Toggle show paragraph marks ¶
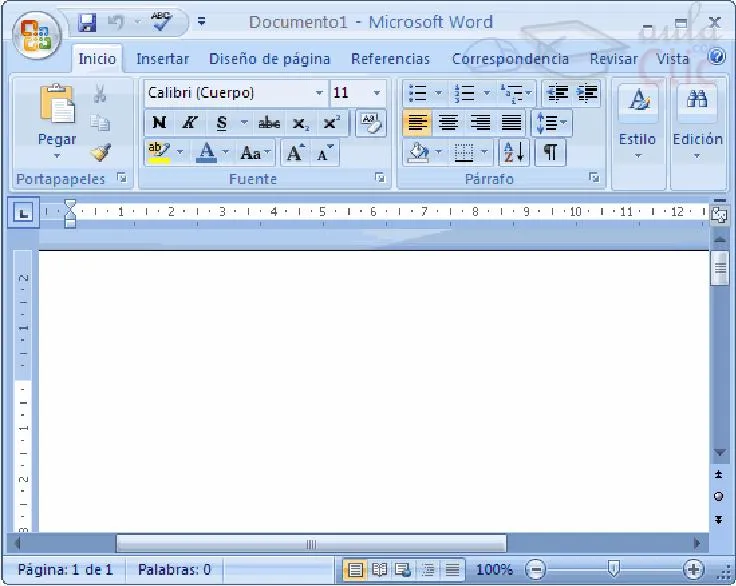The height and width of the screenshot is (586, 736). pos(550,153)
